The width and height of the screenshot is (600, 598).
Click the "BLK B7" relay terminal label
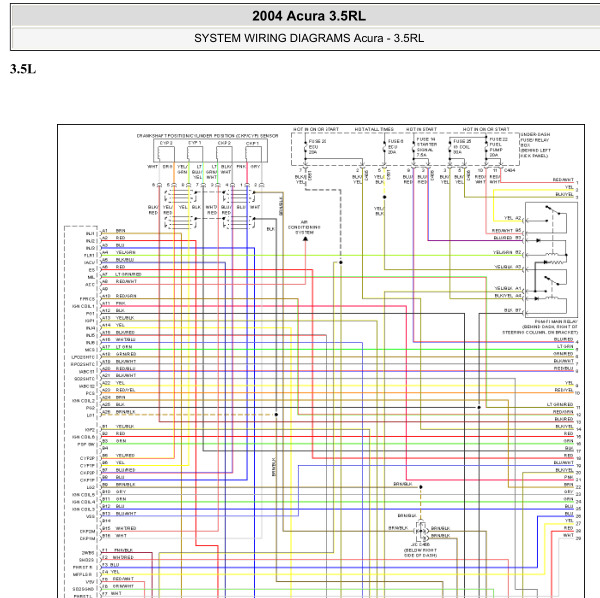(x=512, y=310)
